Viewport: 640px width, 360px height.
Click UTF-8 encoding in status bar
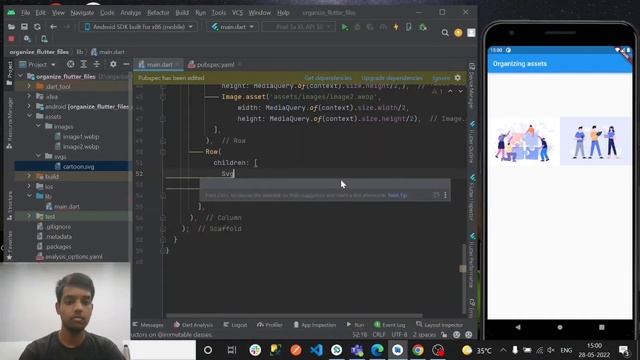point(399,335)
